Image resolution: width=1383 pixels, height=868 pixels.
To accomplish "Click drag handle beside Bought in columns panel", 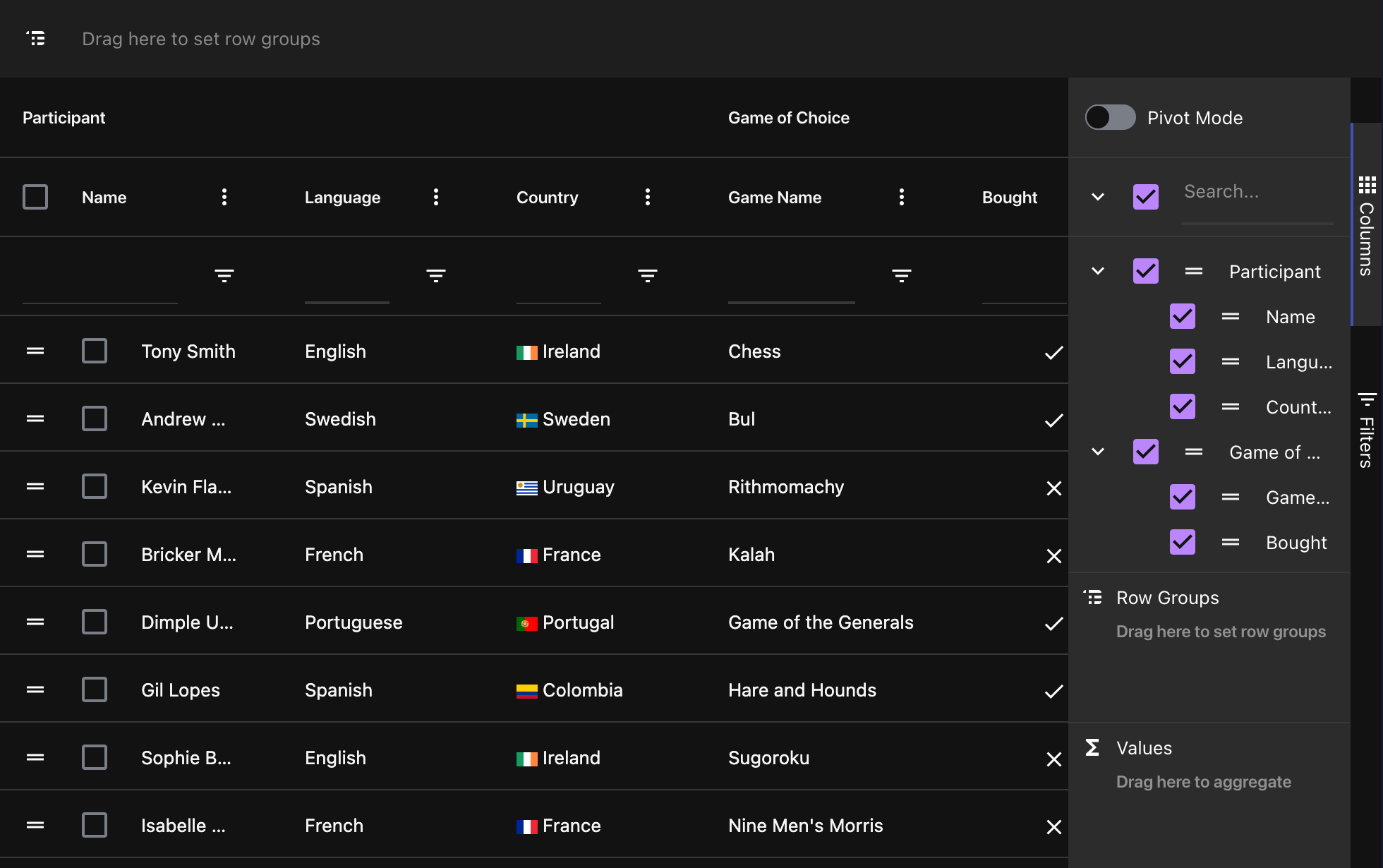I will click(1231, 542).
